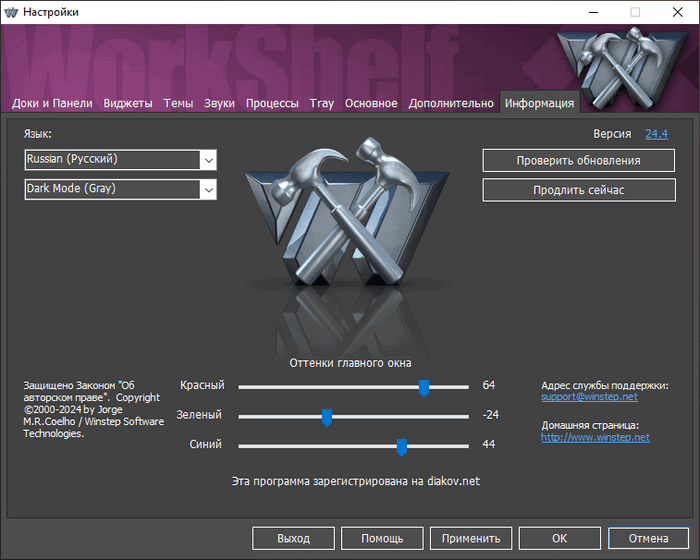Open the Основное tab

pyautogui.click(x=371, y=103)
